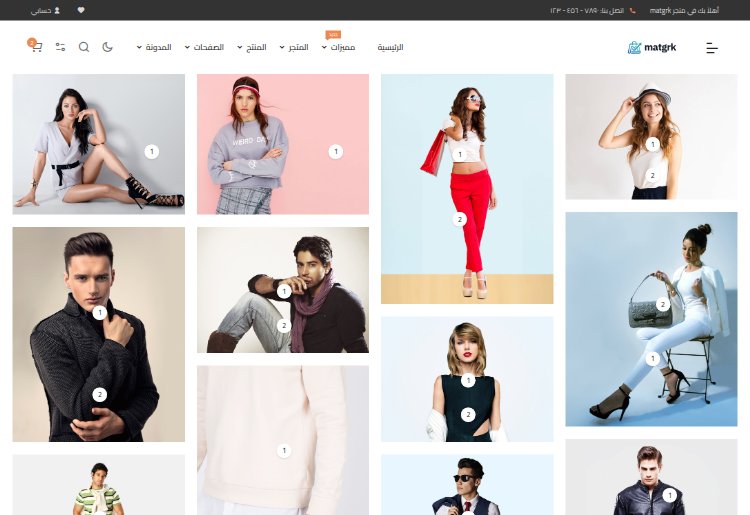750x515 pixels.
Task: Click the cart count badge
Action: click(x=32, y=42)
